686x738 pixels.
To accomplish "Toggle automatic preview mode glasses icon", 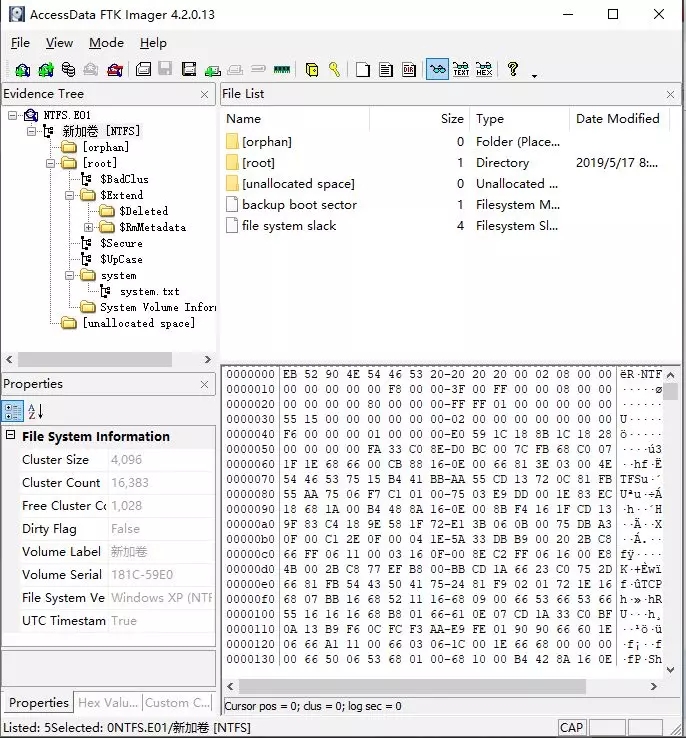I will coord(437,69).
